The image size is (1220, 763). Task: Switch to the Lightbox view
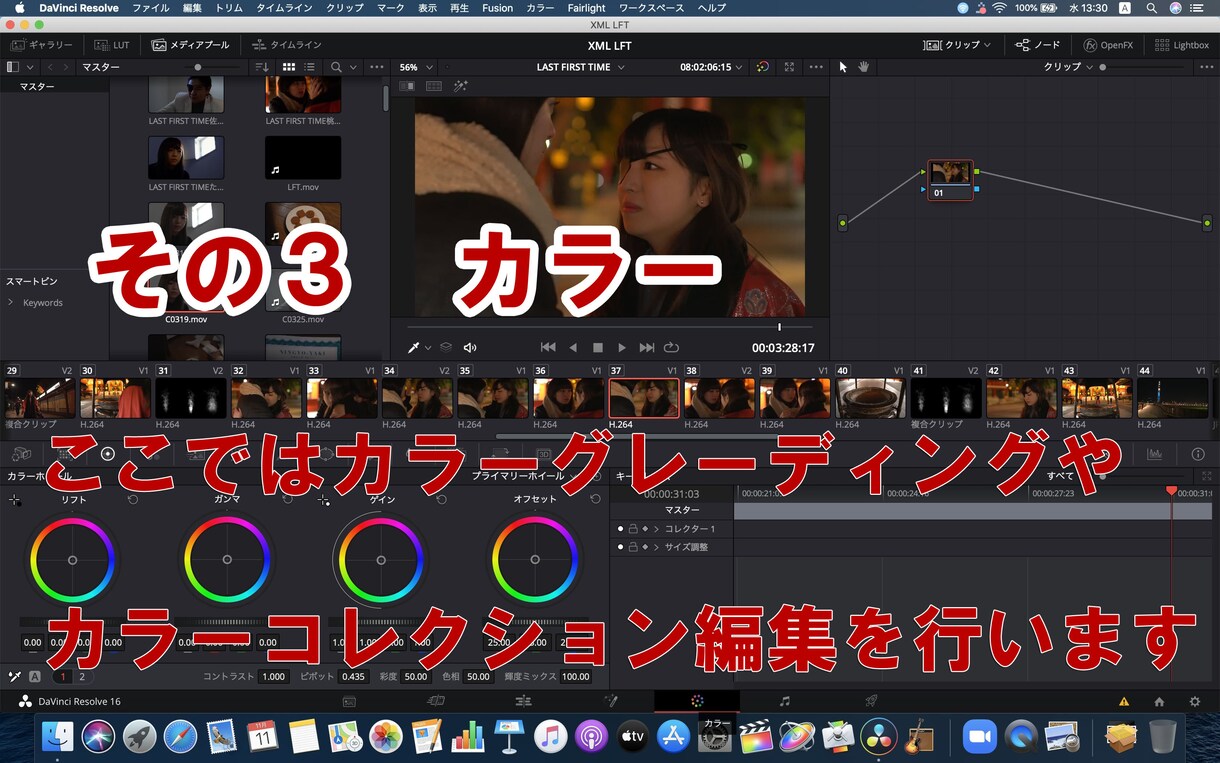click(1182, 45)
